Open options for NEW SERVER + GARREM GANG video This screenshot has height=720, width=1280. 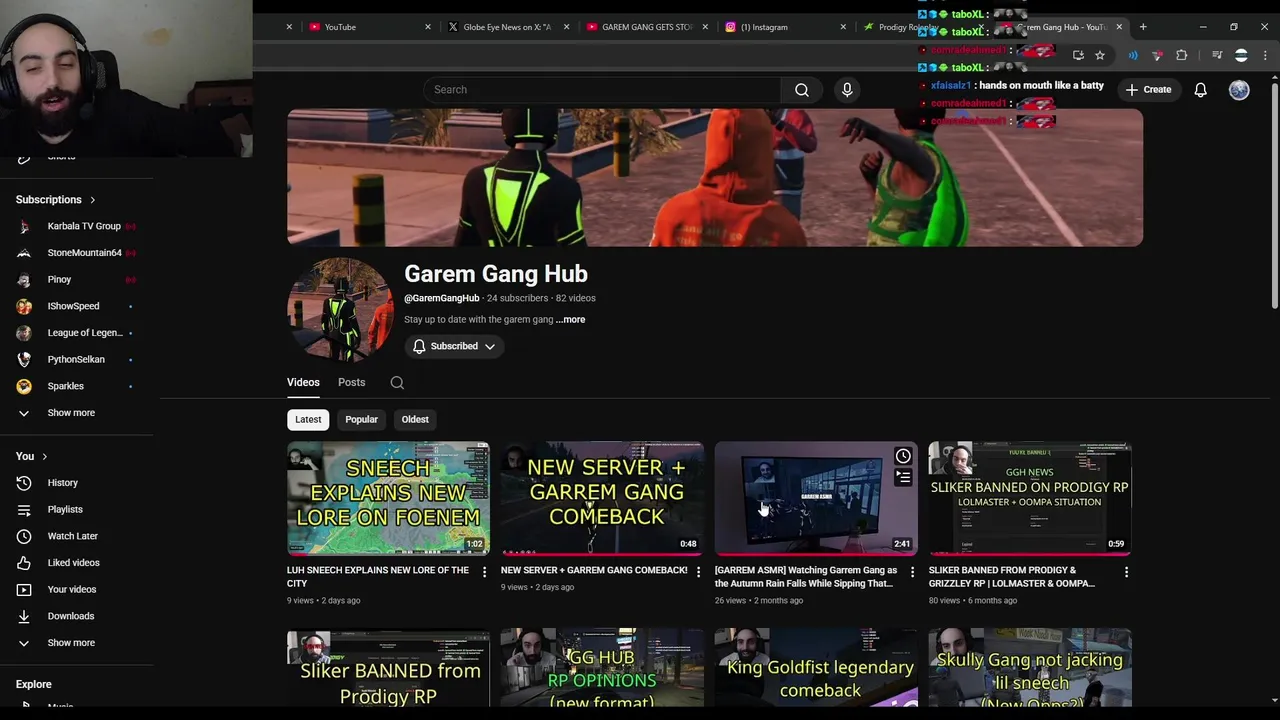(698, 572)
